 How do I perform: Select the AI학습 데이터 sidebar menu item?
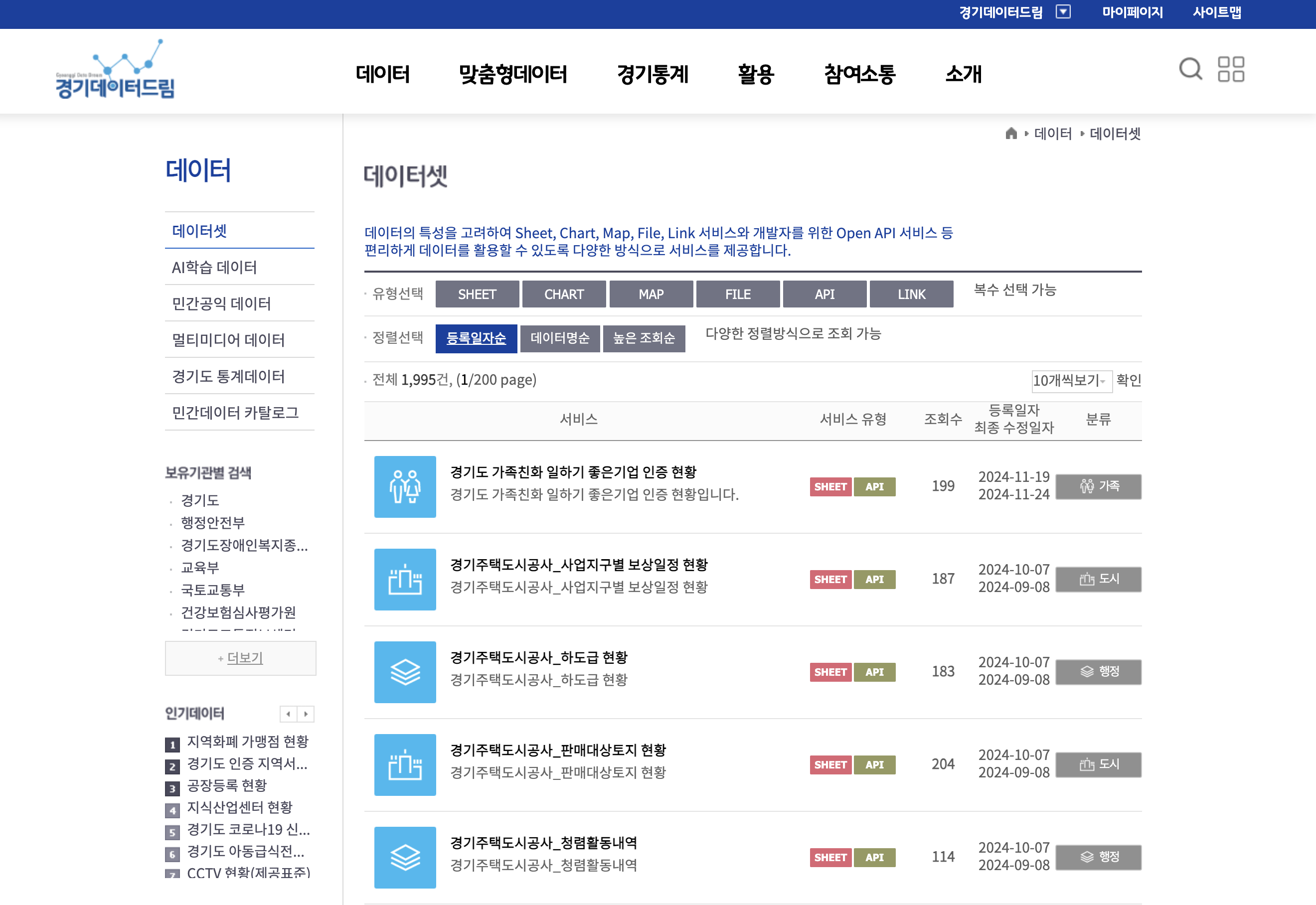coord(214,267)
